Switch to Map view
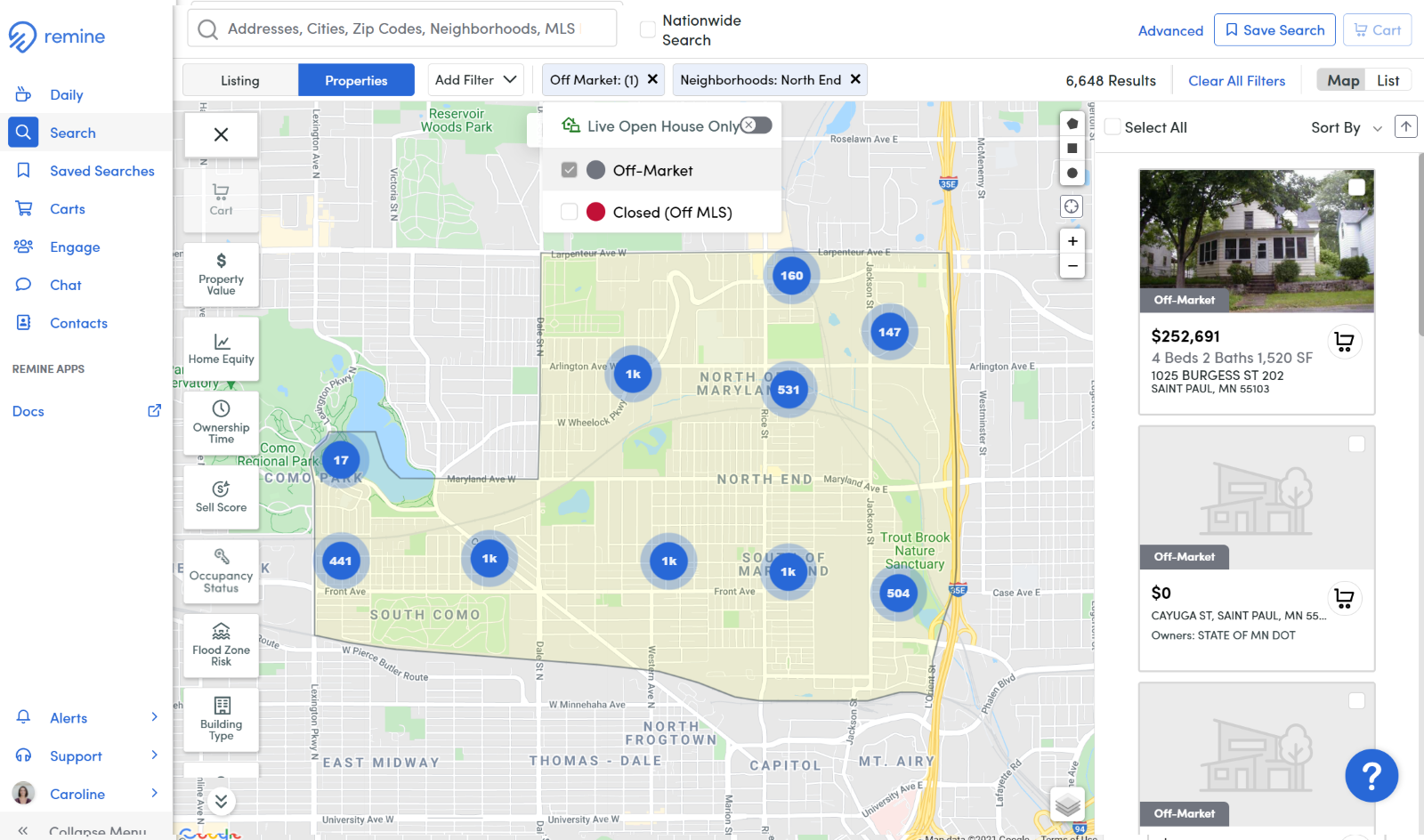The width and height of the screenshot is (1424, 840). (x=1343, y=80)
